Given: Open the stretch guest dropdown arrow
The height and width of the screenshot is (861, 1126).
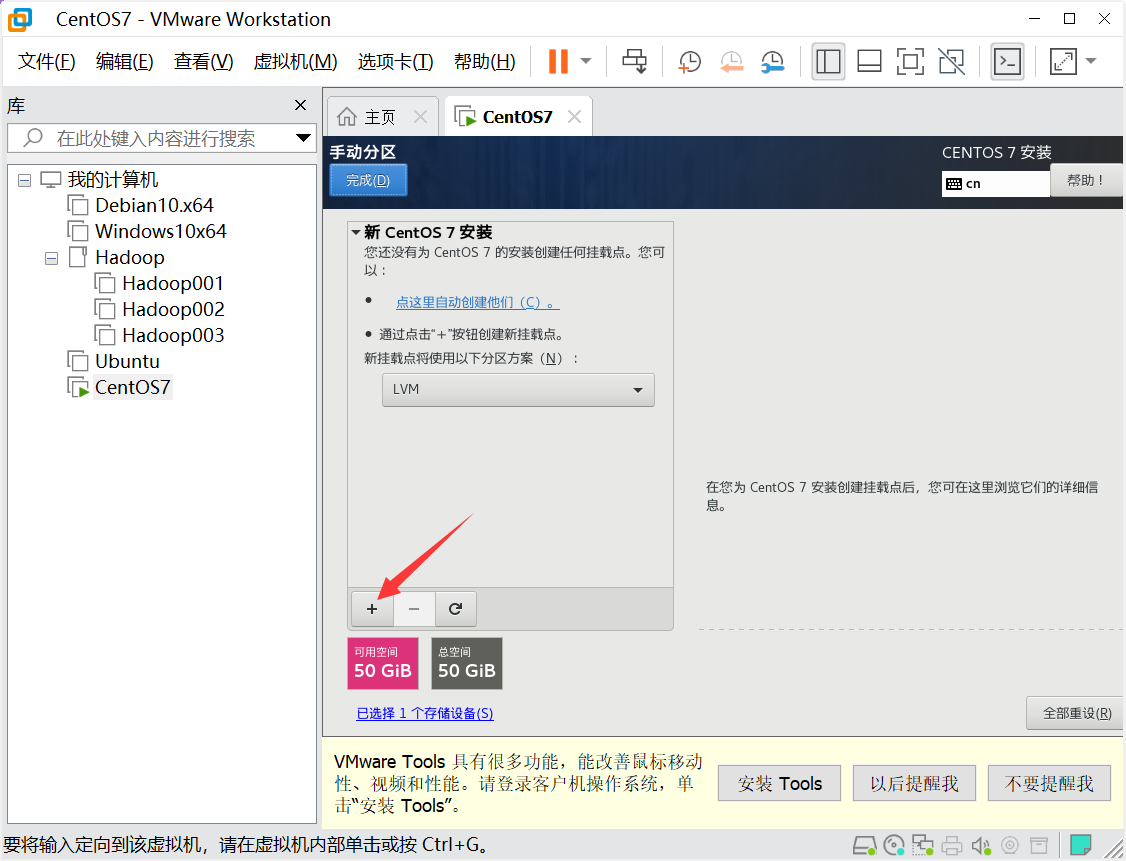Looking at the screenshot, I should tap(1091, 61).
